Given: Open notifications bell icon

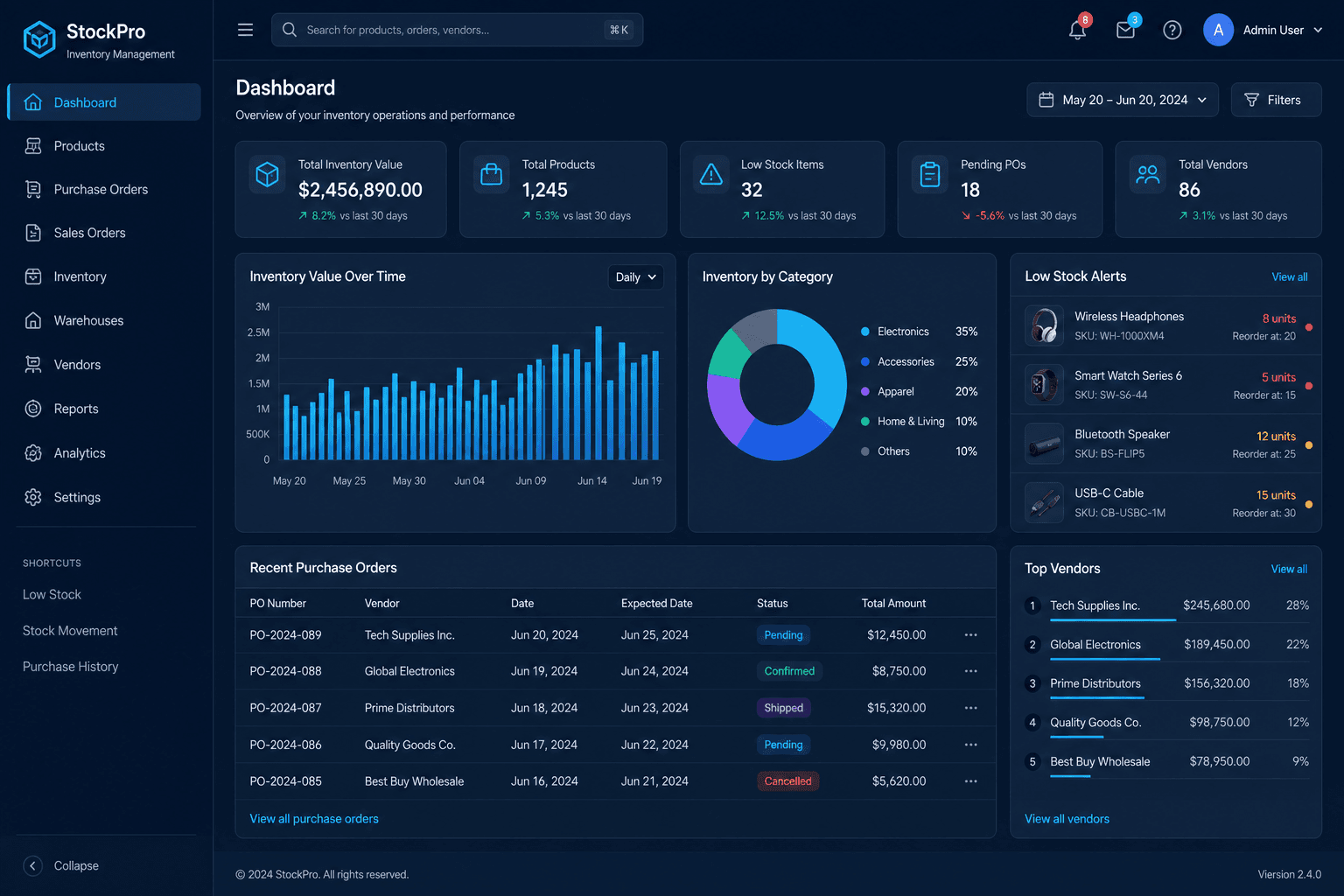Looking at the screenshot, I should 1078,30.
